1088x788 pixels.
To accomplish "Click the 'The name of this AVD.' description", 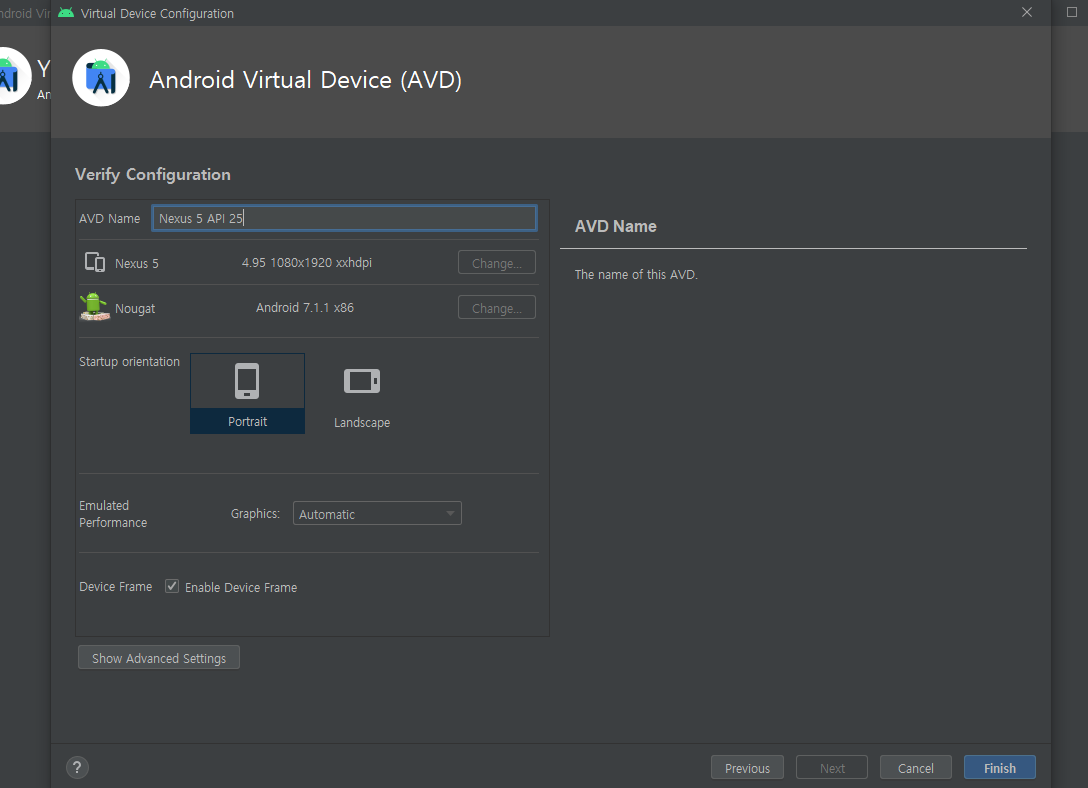I will (636, 275).
